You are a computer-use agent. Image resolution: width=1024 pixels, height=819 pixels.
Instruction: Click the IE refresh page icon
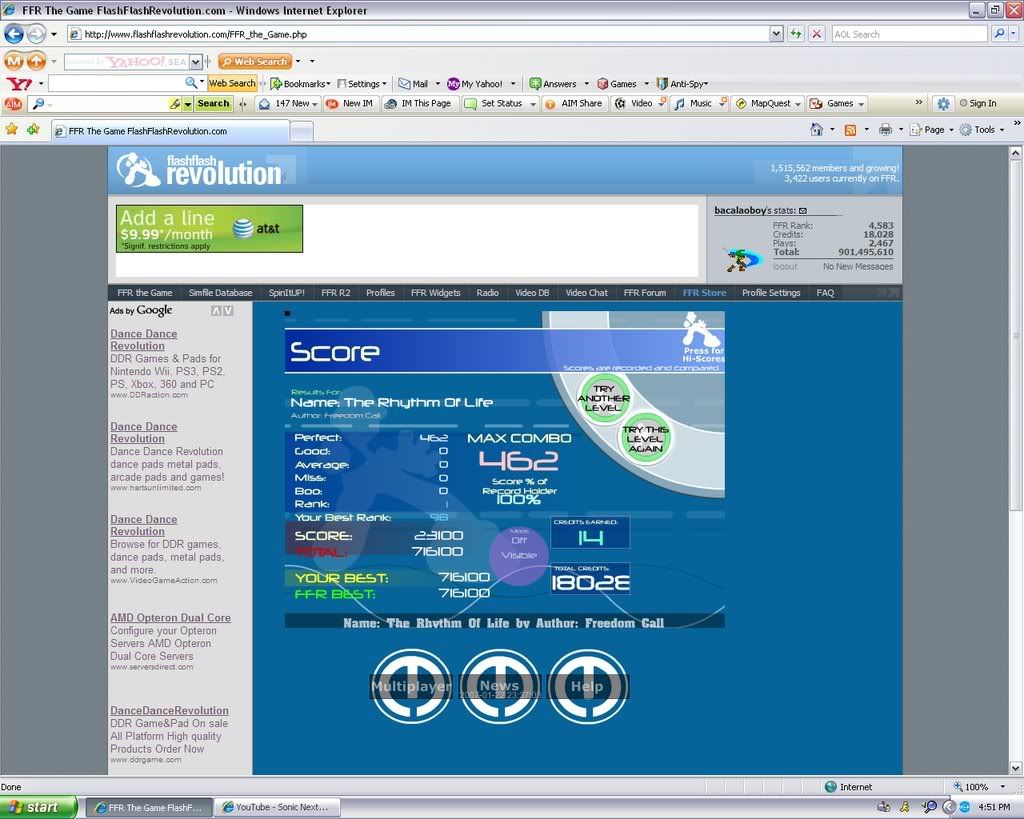pos(795,34)
